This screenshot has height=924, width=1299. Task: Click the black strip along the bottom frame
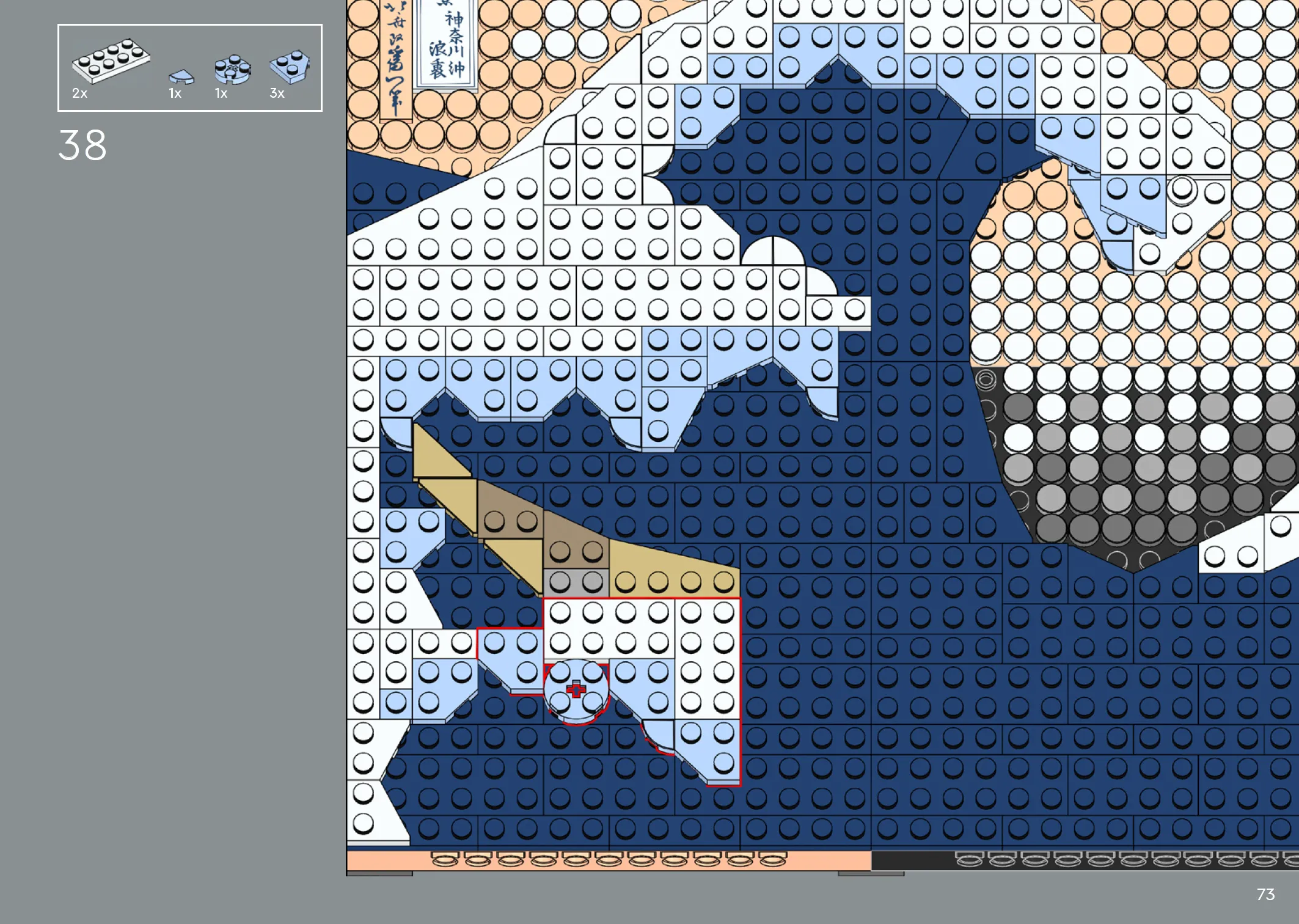(1085, 860)
